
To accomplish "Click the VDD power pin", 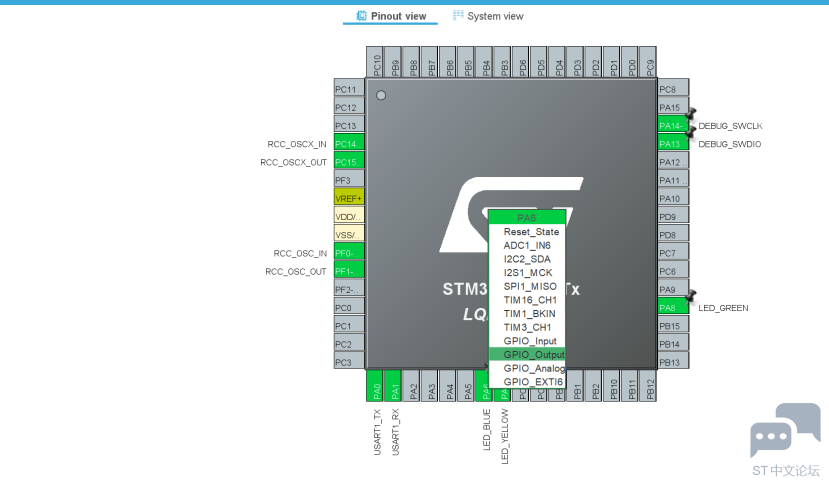I will [349, 216].
